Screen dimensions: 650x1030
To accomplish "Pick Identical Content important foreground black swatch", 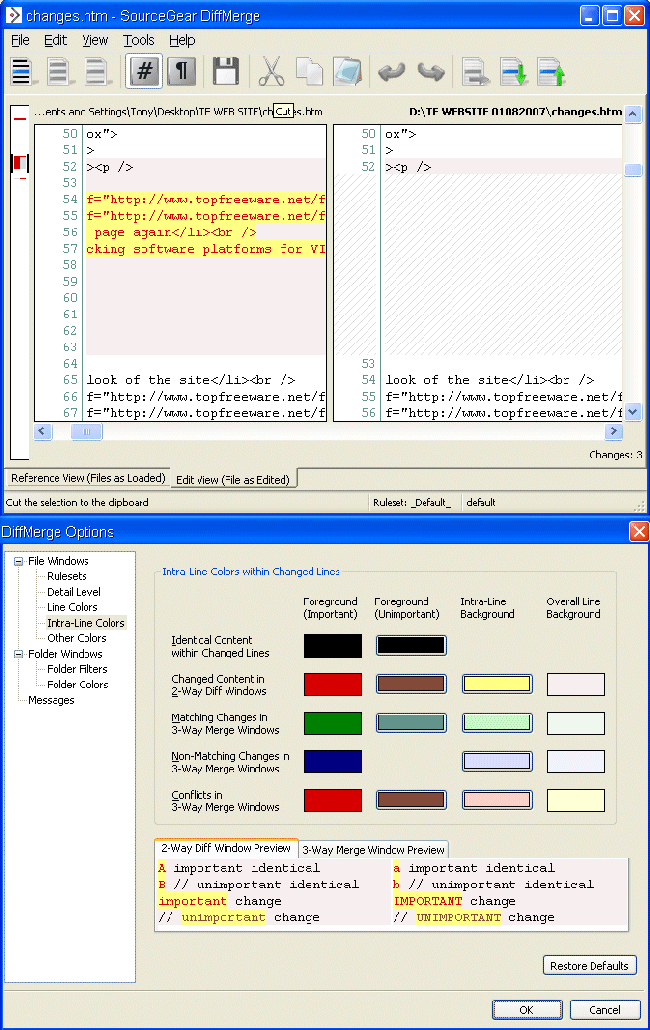I will (333, 646).
